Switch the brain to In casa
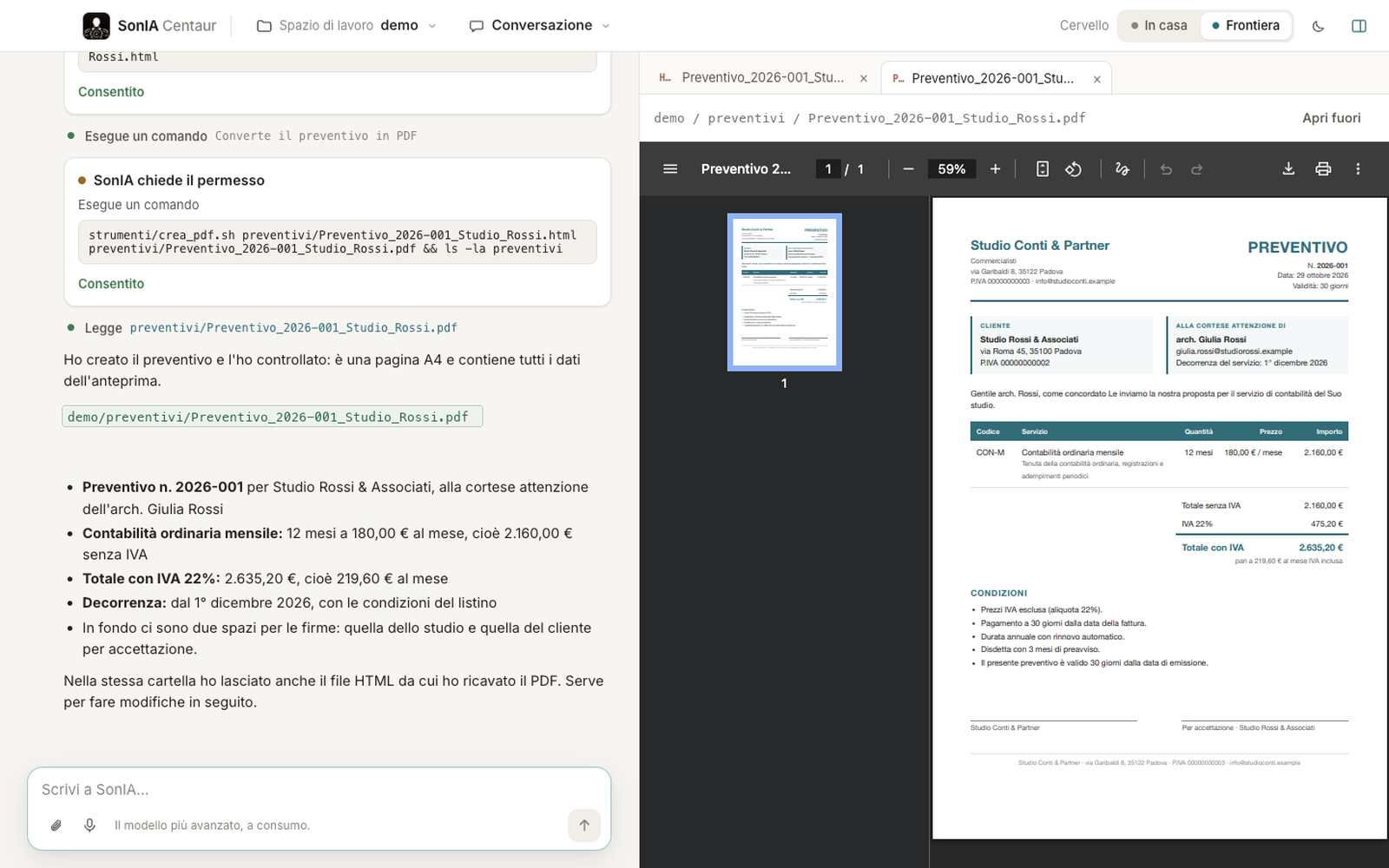 (x=1159, y=26)
